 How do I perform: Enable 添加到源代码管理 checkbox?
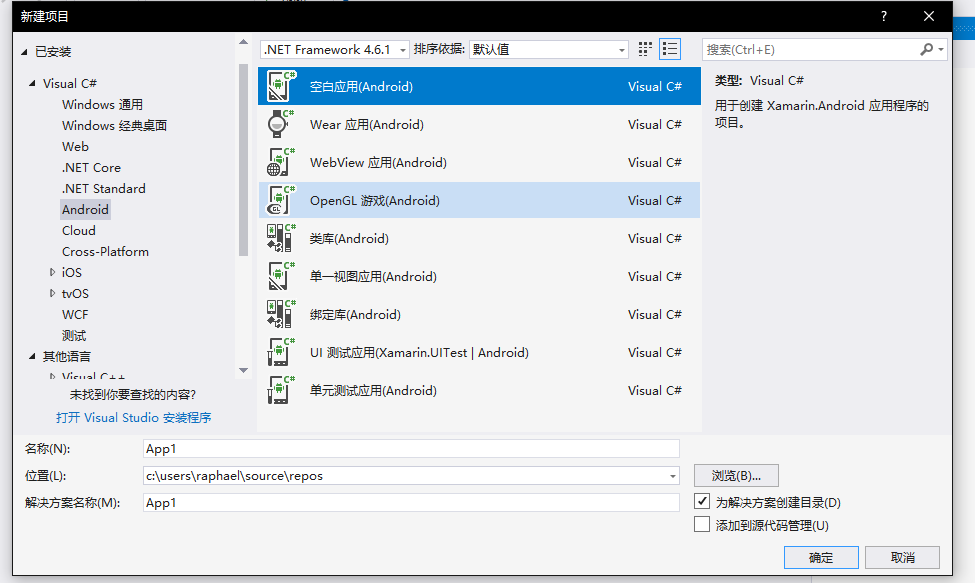(702, 524)
